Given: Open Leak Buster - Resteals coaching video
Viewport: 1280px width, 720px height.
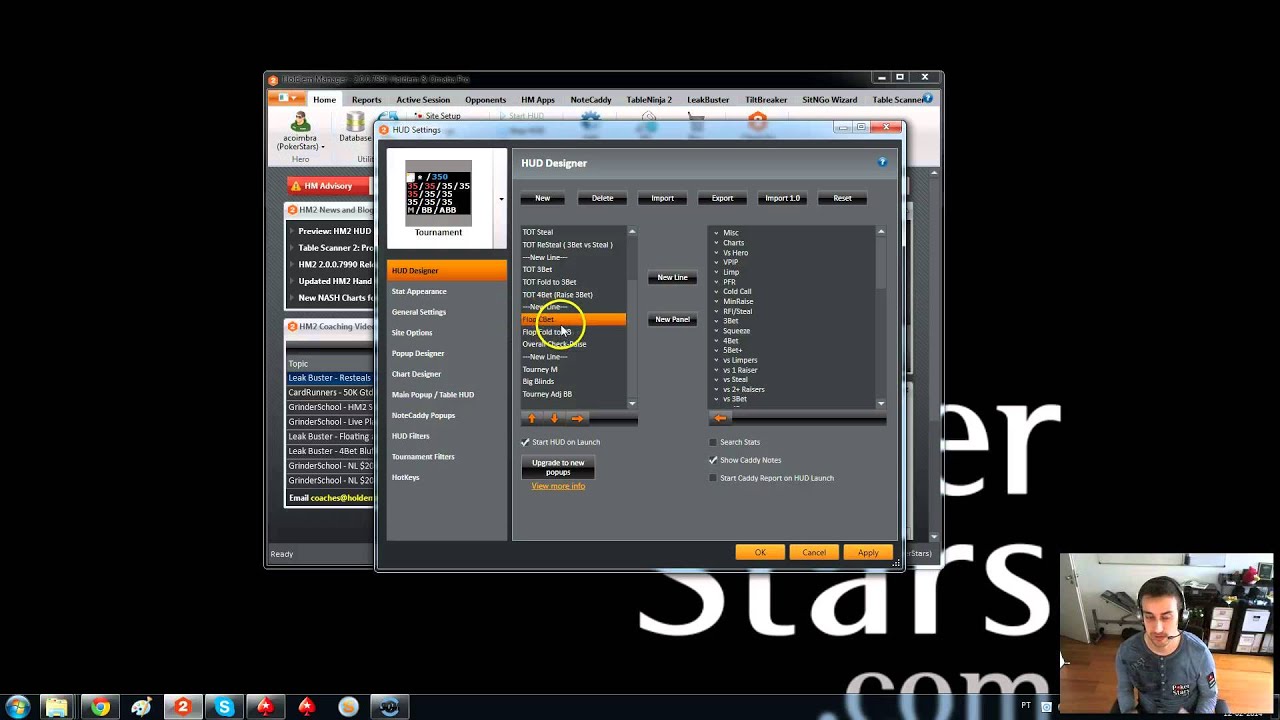Looking at the screenshot, I should 329,378.
